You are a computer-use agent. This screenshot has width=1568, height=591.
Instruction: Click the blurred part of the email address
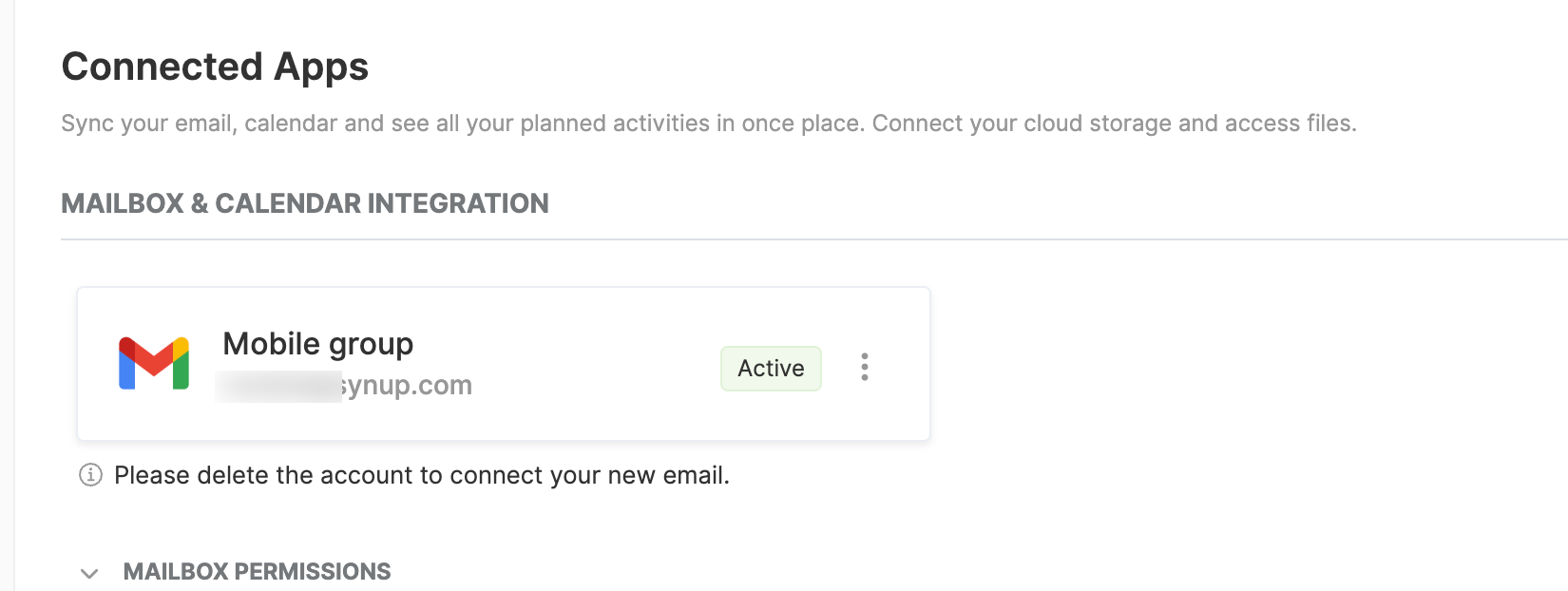coord(278,387)
